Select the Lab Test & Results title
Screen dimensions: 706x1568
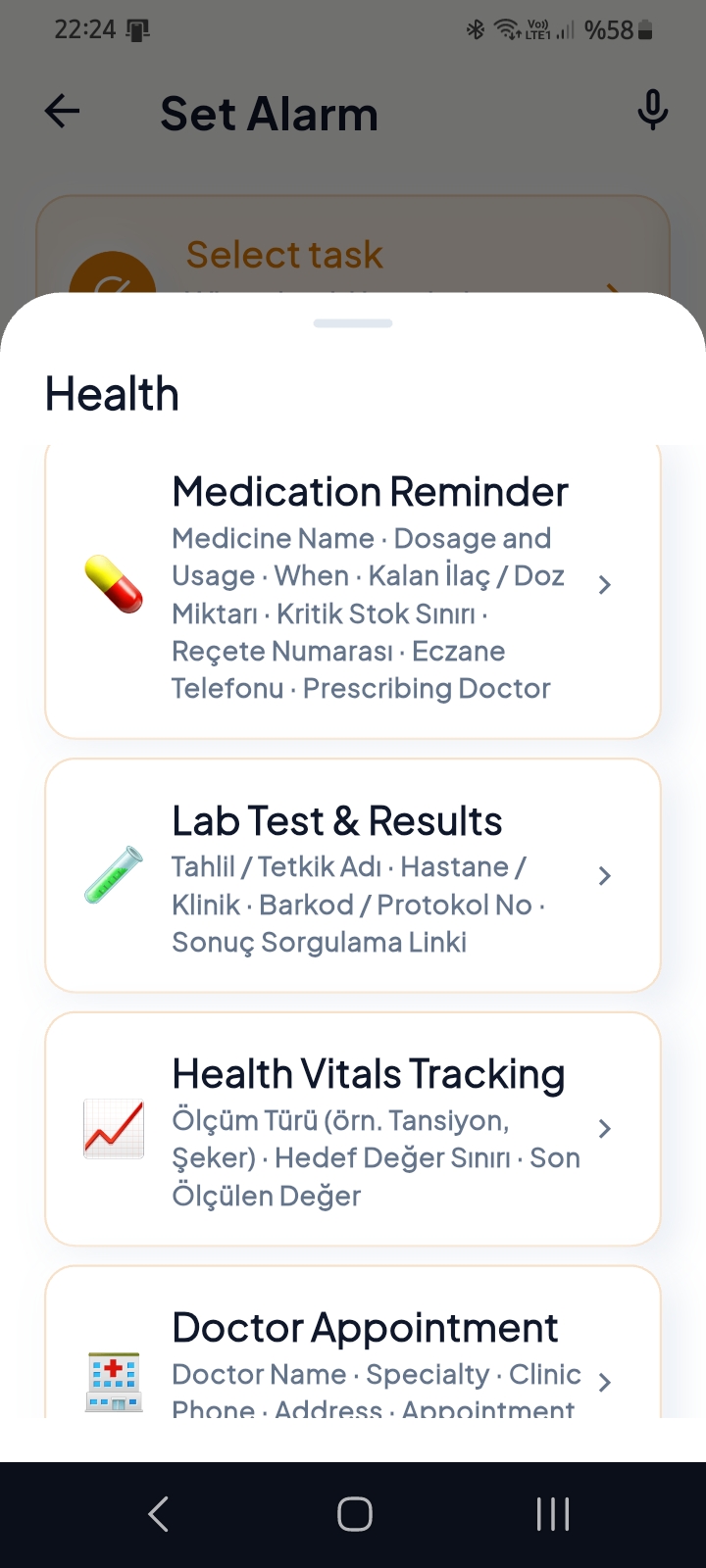coord(337,821)
